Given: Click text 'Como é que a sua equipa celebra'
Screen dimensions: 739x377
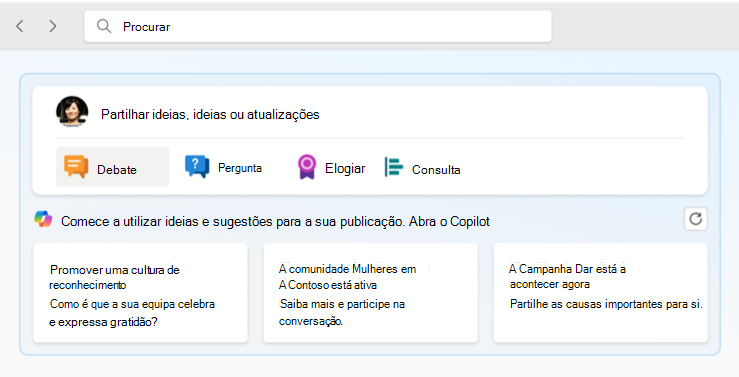Looking at the screenshot, I should [132, 304].
